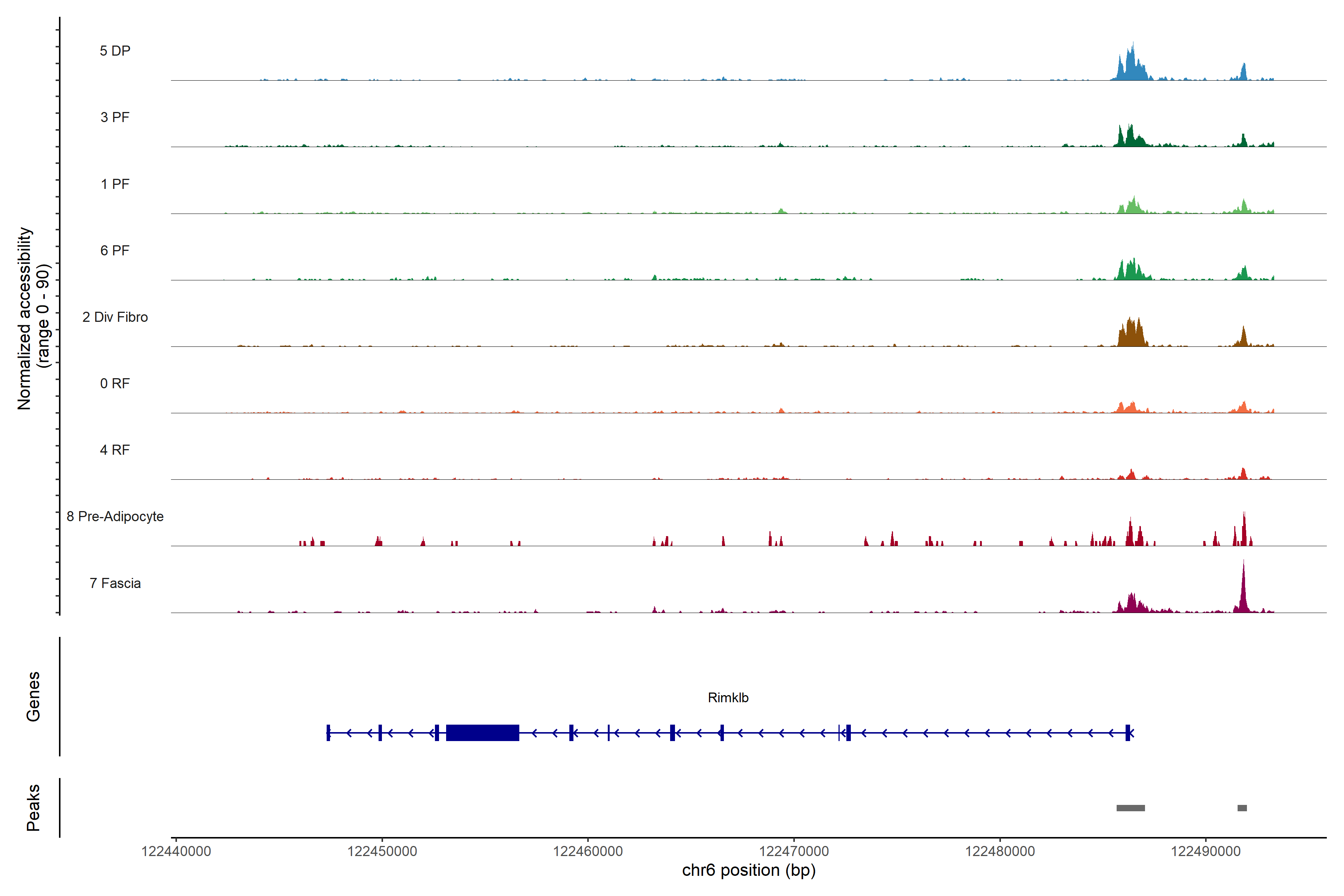
Task: Click the smaller gray peak bar on right
Action: click(x=1242, y=808)
